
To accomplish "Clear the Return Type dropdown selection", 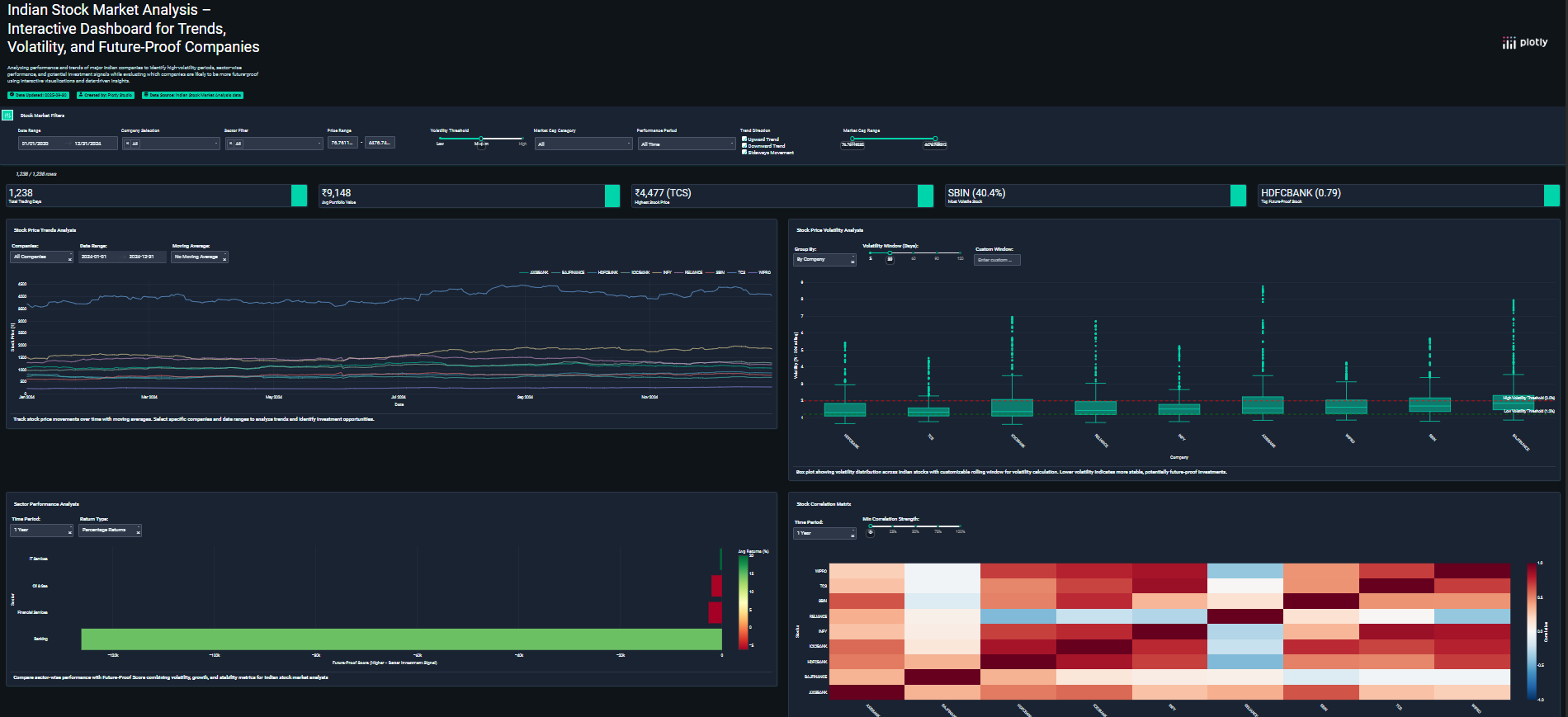I will click(138, 532).
